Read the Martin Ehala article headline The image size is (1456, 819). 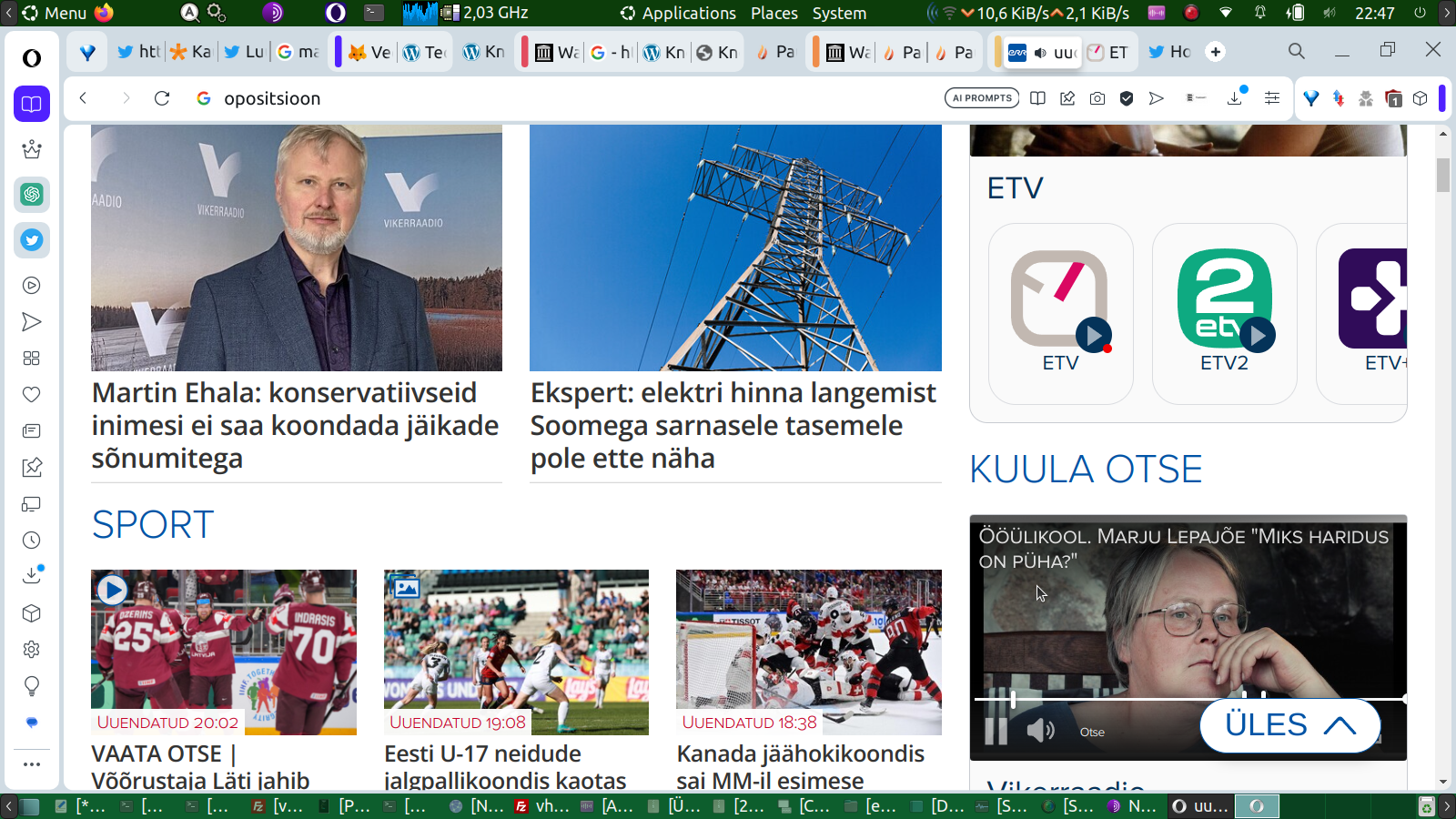click(x=296, y=425)
